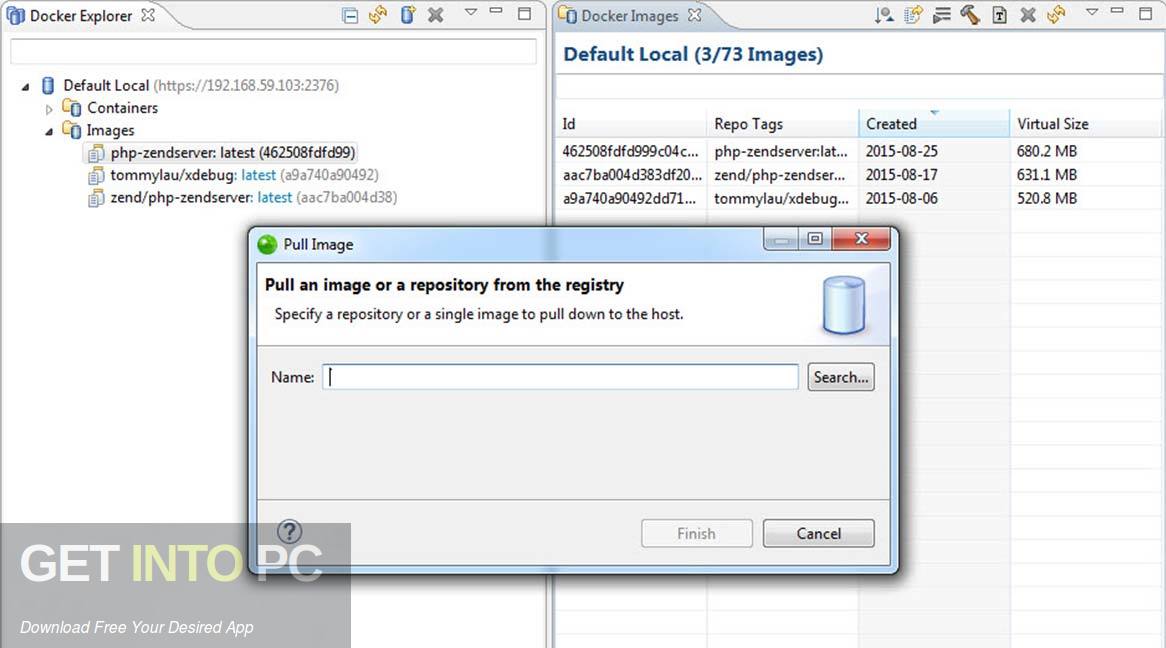Click 680.2 MB size cell
This screenshot has height=648, width=1166.
coord(1046,151)
